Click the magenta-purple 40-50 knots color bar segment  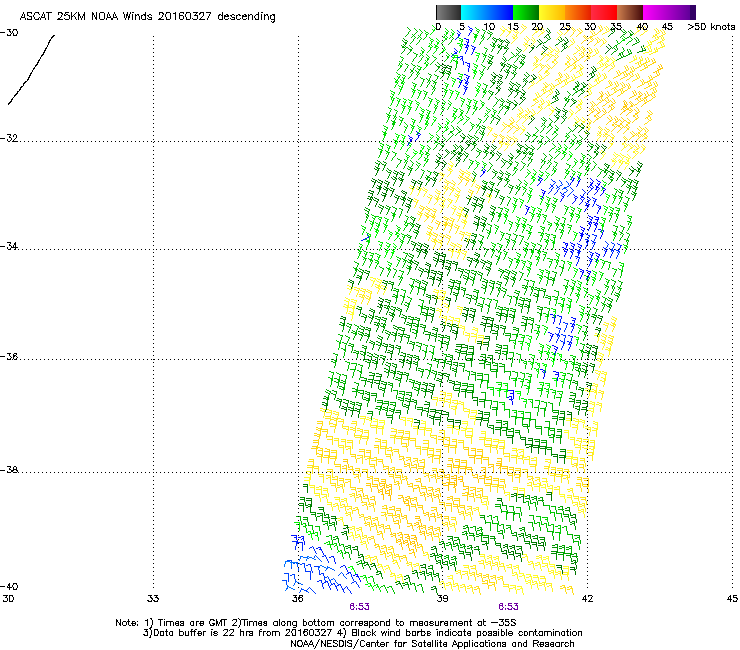tap(669, 12)
